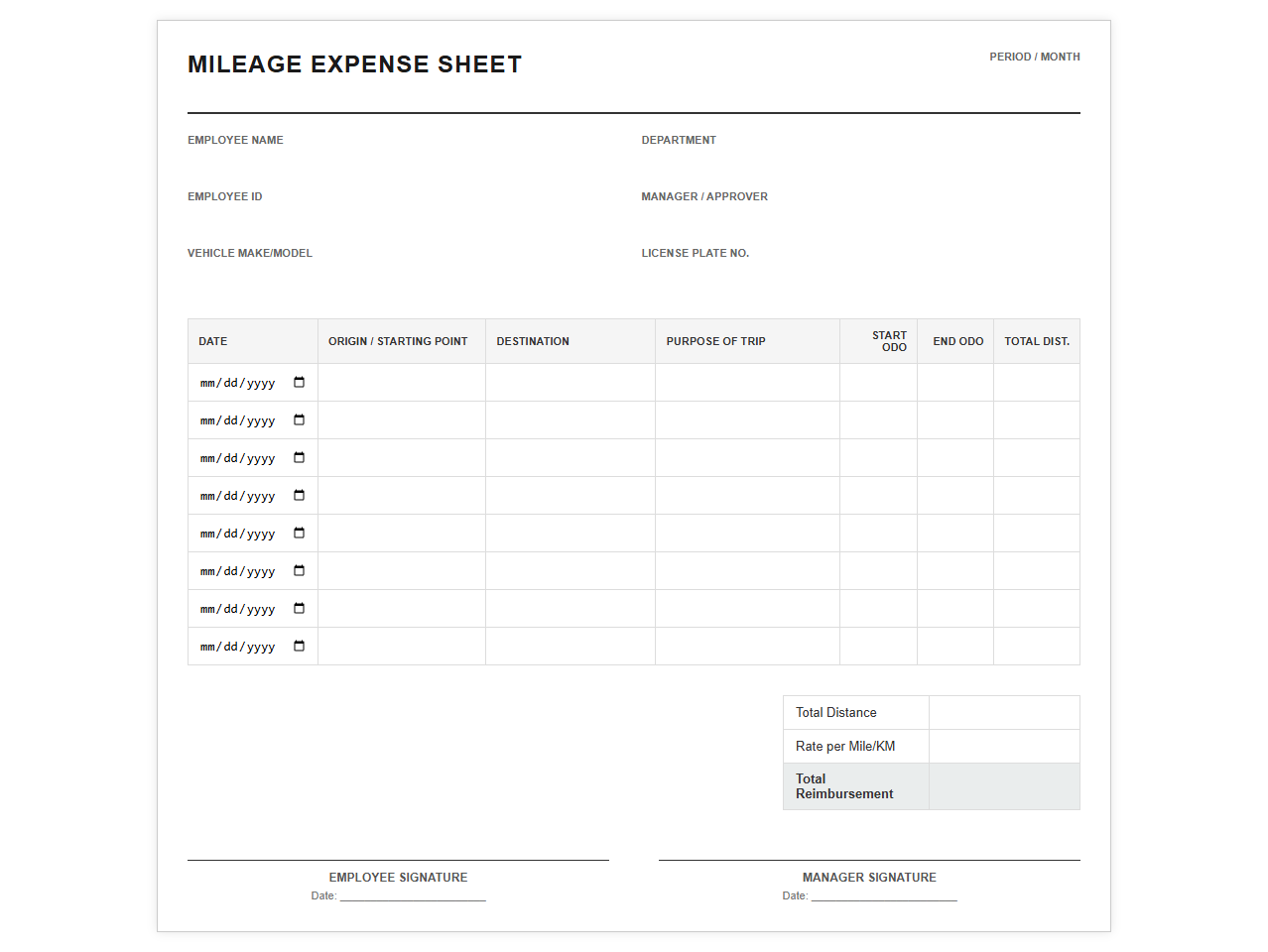Click fifth row End Odo cell

point(955,534)
